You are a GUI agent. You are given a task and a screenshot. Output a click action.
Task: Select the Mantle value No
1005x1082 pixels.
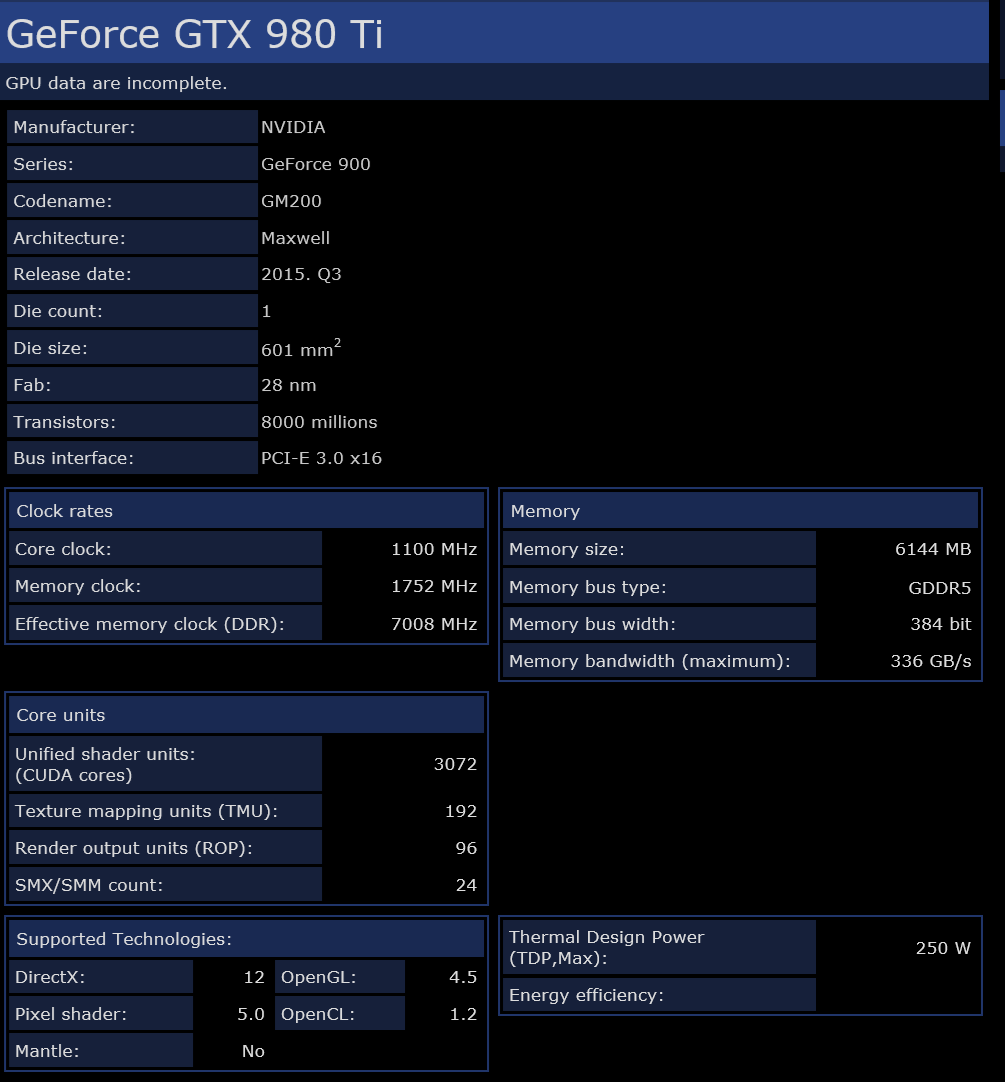tap(253, 1051)
